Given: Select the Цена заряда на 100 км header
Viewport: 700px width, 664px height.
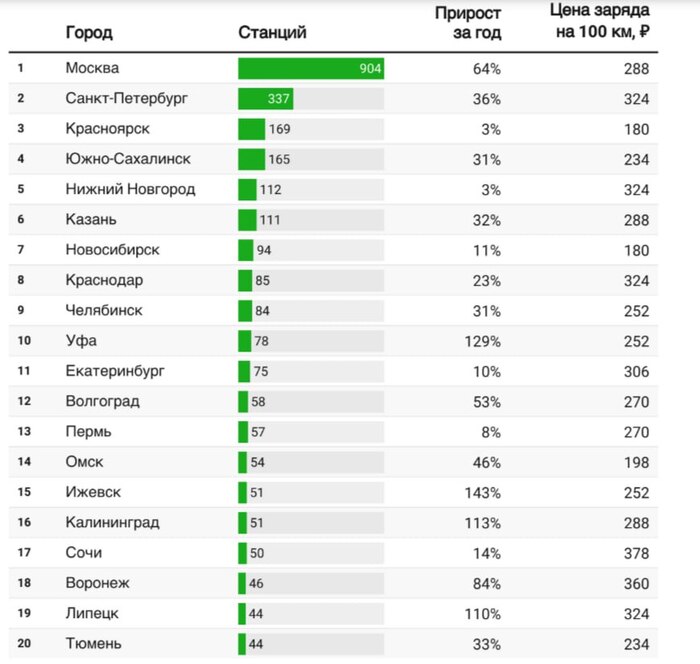Looking at the screenshot, I should (600, 21).
